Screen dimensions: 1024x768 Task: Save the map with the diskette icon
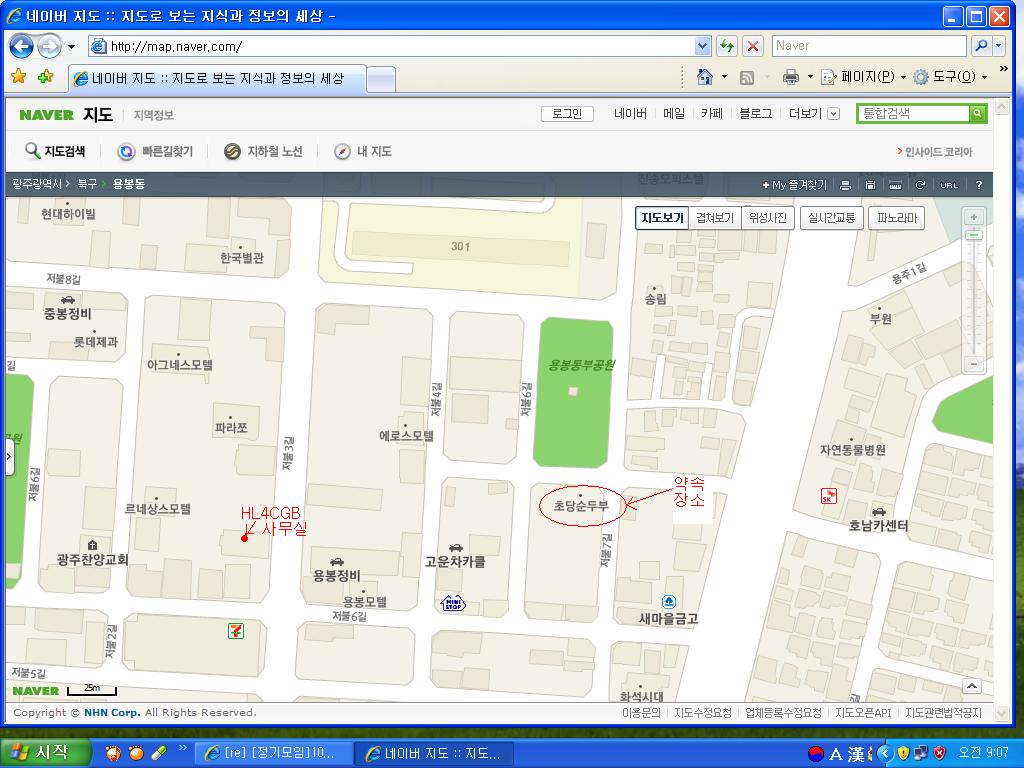click(870, 185)
